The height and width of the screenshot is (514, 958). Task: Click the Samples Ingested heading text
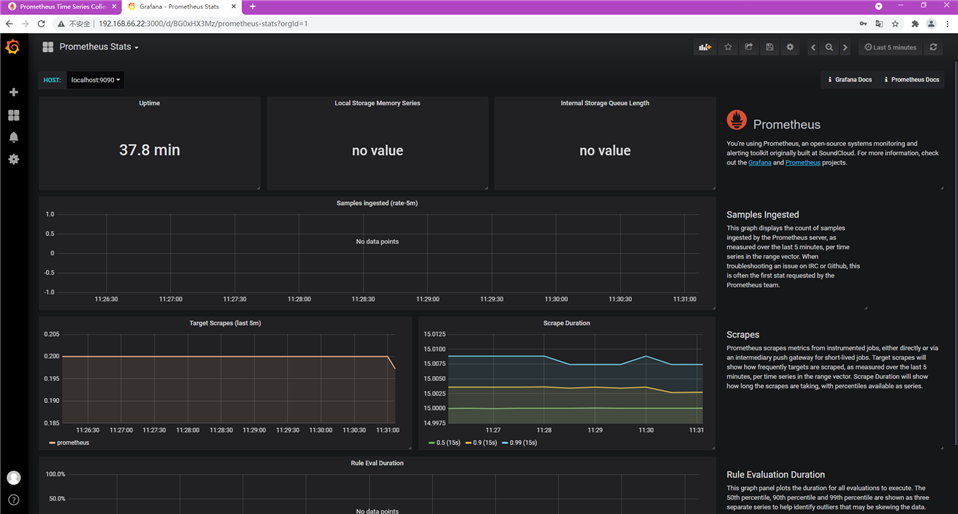[x=762, y=215]
